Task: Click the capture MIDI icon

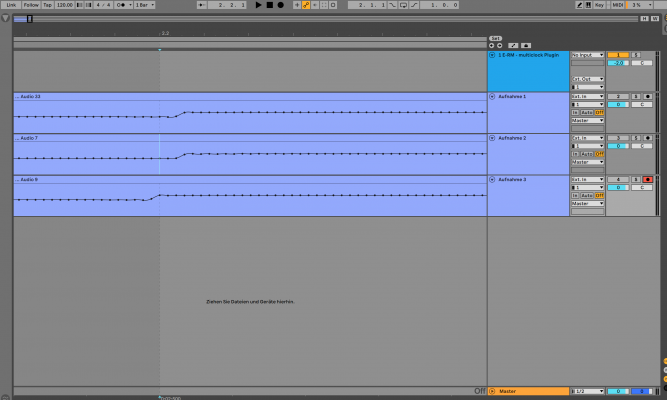Action: click(x=324, y=5)
